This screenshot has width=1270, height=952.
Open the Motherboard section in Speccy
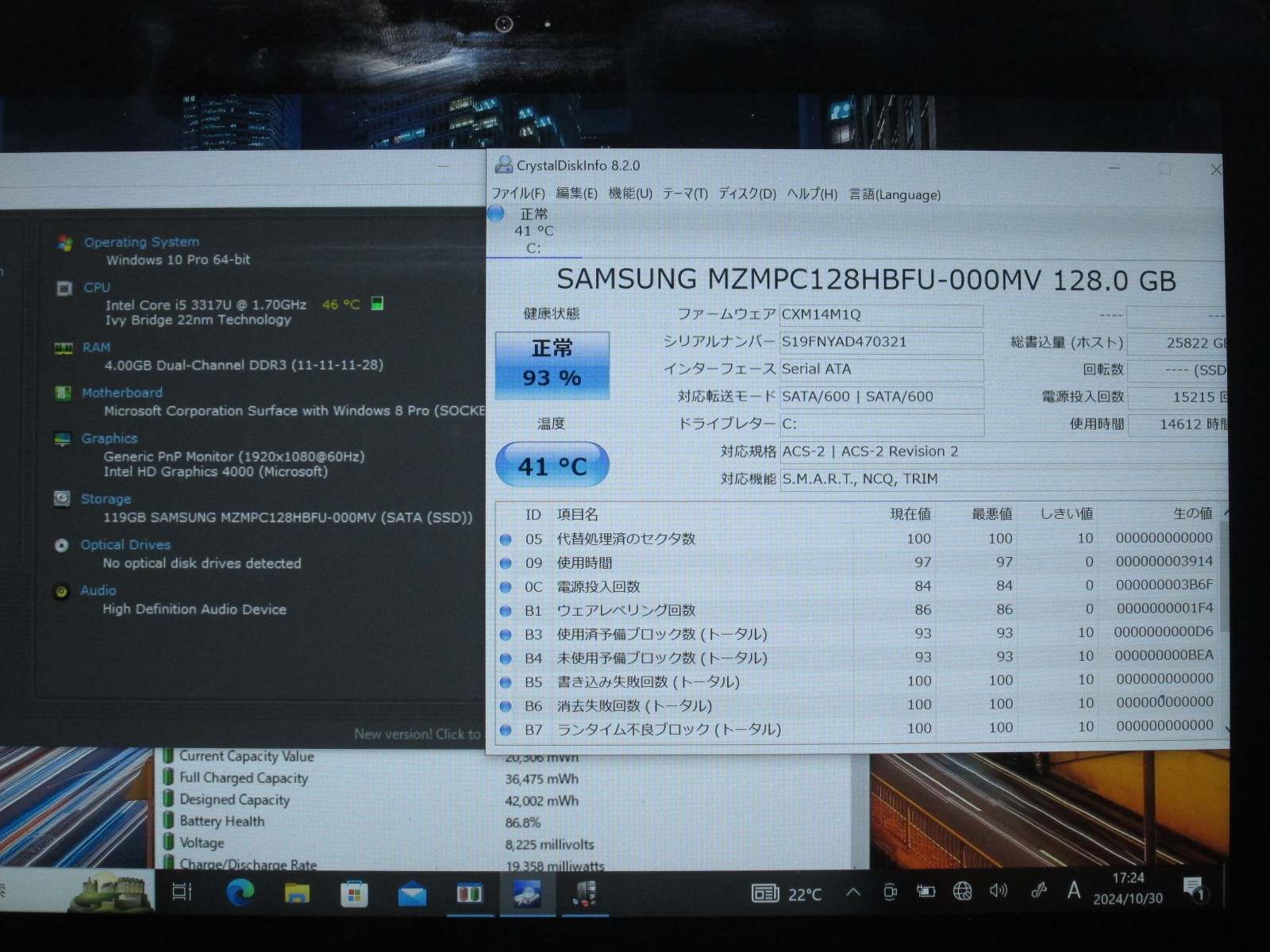121,393
